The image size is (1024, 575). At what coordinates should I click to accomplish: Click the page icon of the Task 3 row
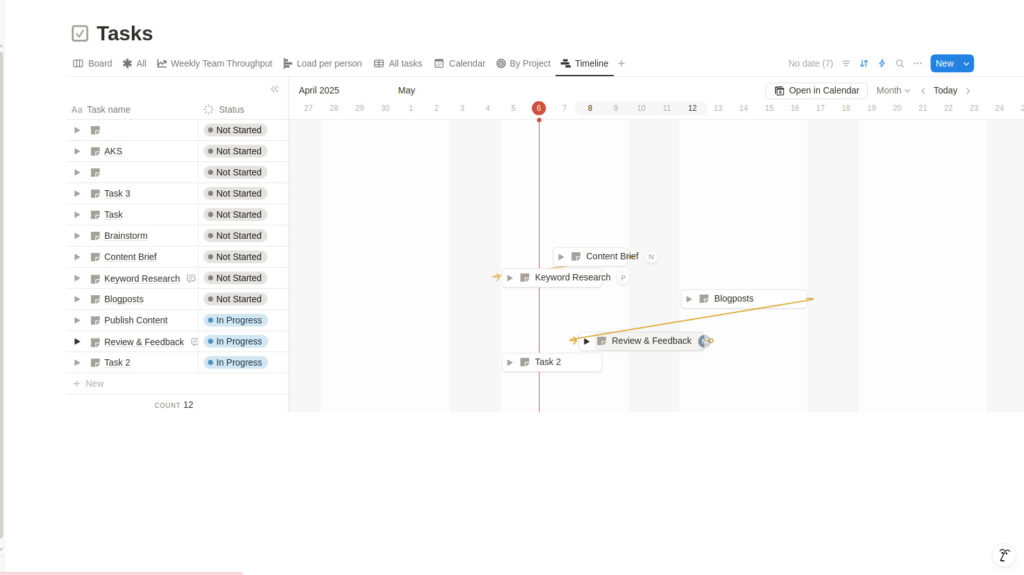(x=95, y=193)
